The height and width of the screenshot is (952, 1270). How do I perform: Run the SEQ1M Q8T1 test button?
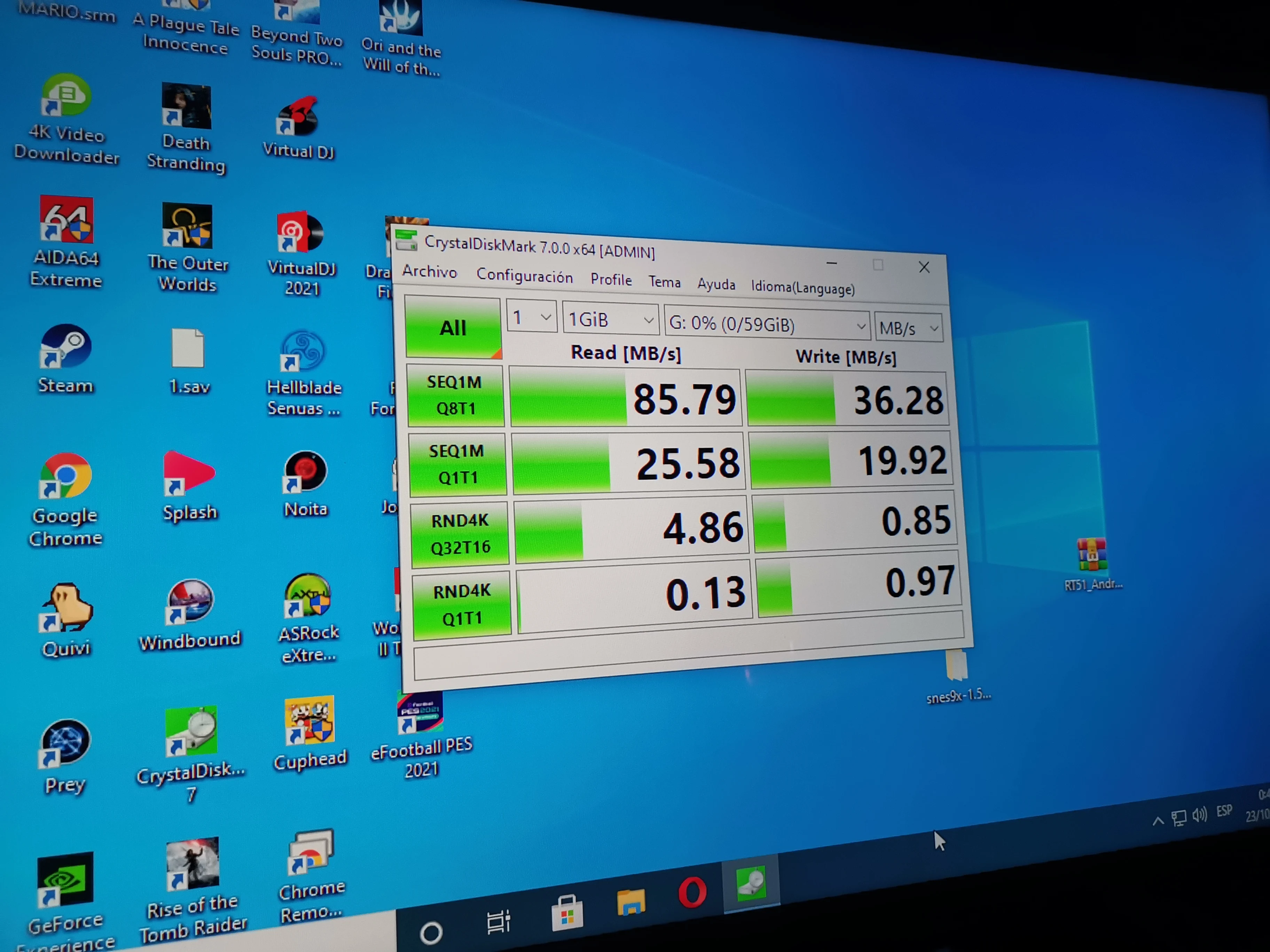tap(455, 396)
